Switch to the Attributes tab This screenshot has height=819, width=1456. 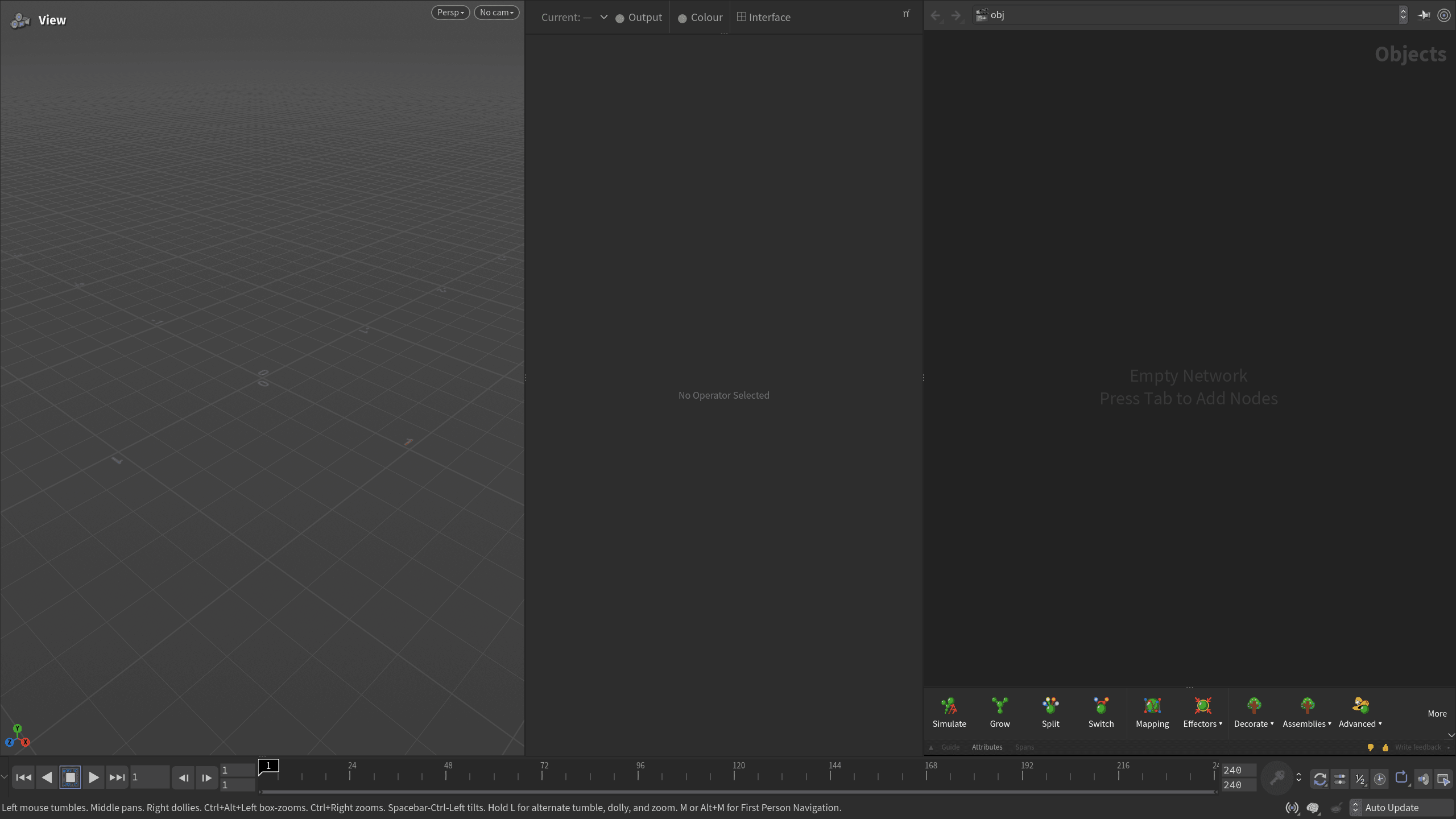pos(987,747)
